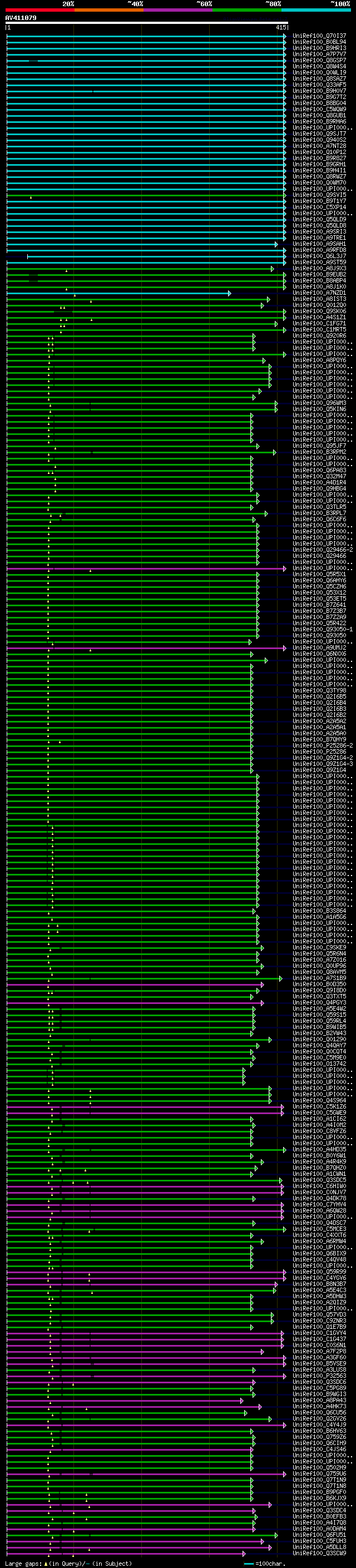Select the UniRef100_Q6PA83 label
Viewport: 356px width, 1568px height.
(x=319, y=471)
